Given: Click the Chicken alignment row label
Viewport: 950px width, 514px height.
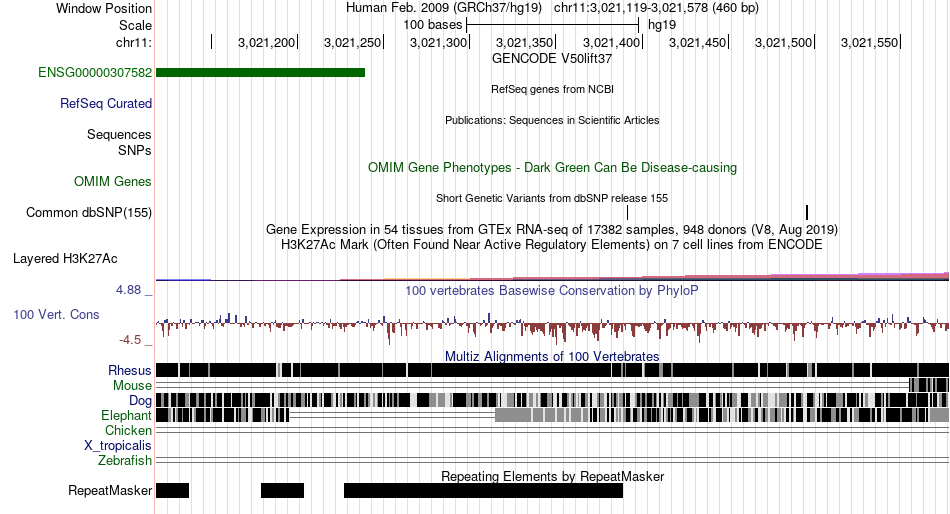Looking at the screenshot, I should point(128,430).
